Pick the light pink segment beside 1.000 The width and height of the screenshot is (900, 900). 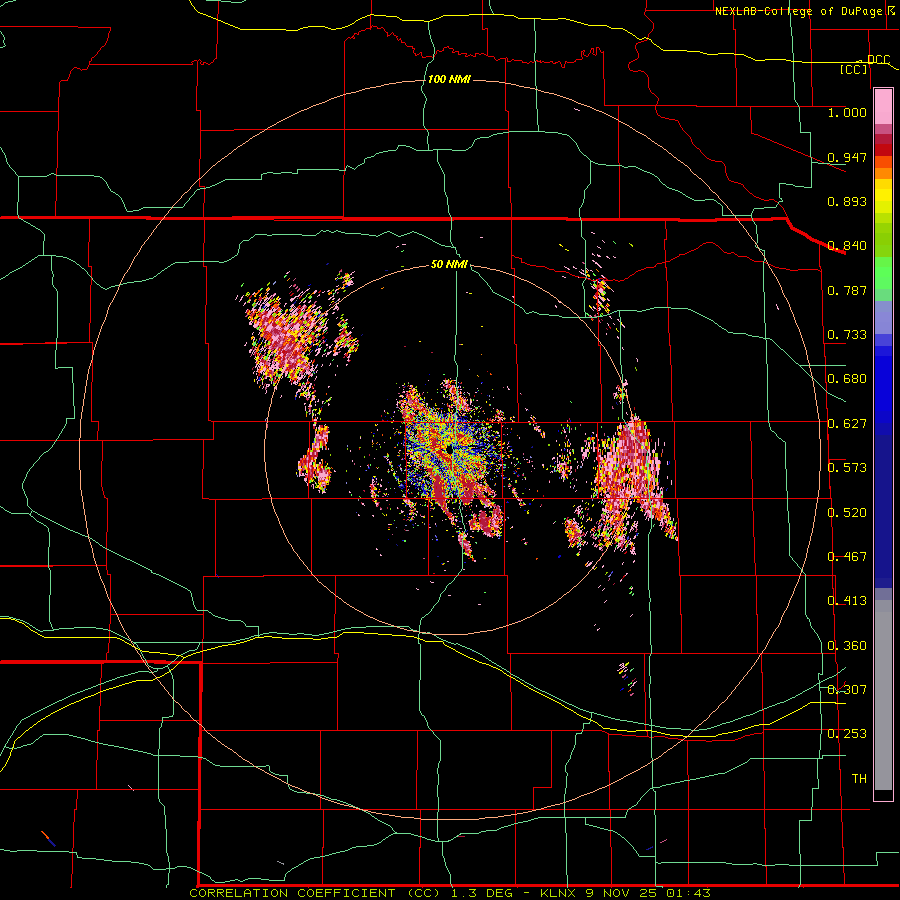[883, 107]
